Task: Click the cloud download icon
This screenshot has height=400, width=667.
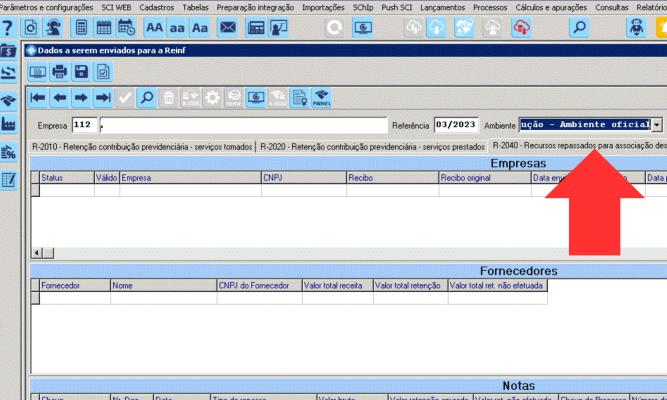Action: tap(436, 28)
